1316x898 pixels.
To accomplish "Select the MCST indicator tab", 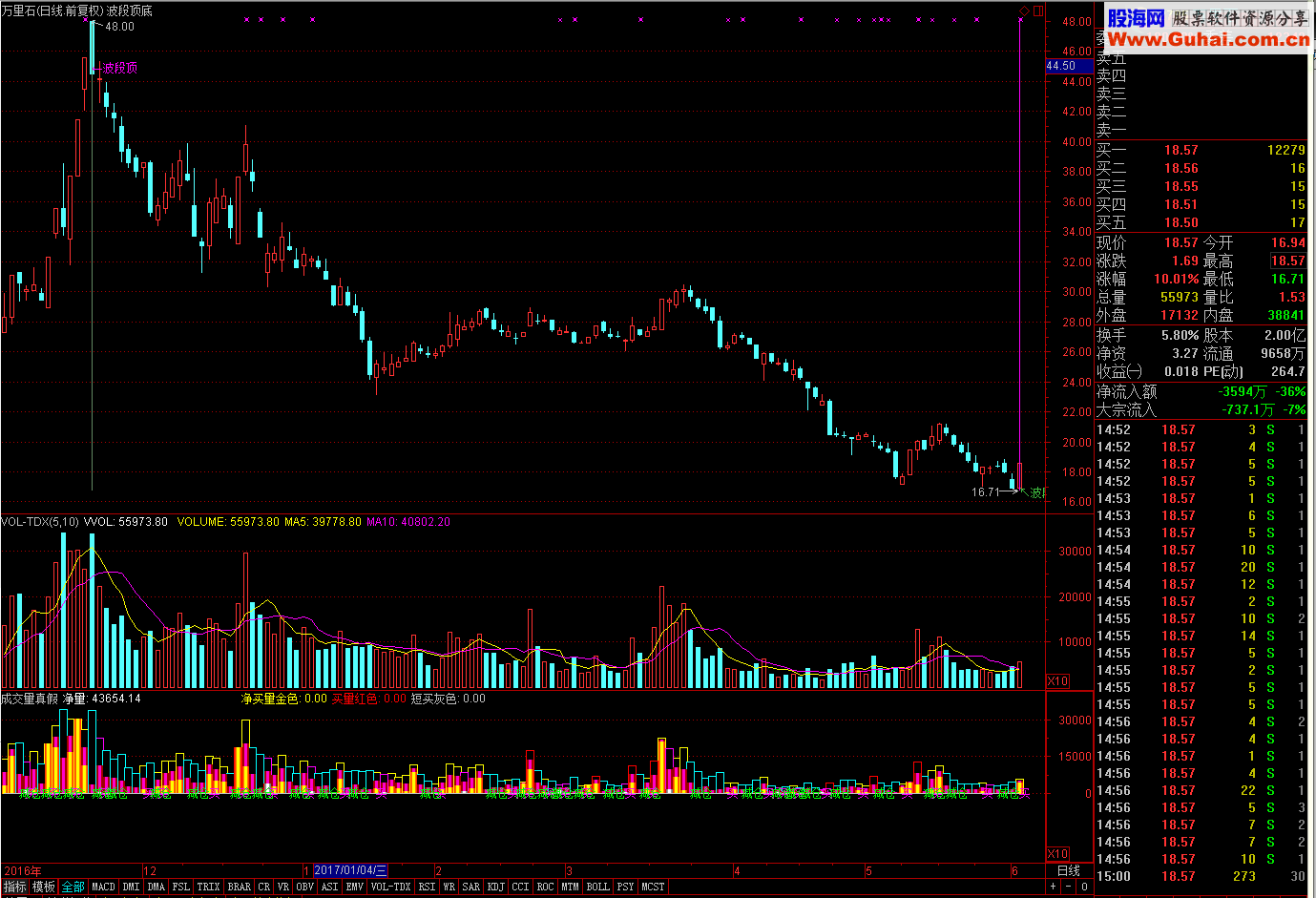I will click(x=654, y=887).
